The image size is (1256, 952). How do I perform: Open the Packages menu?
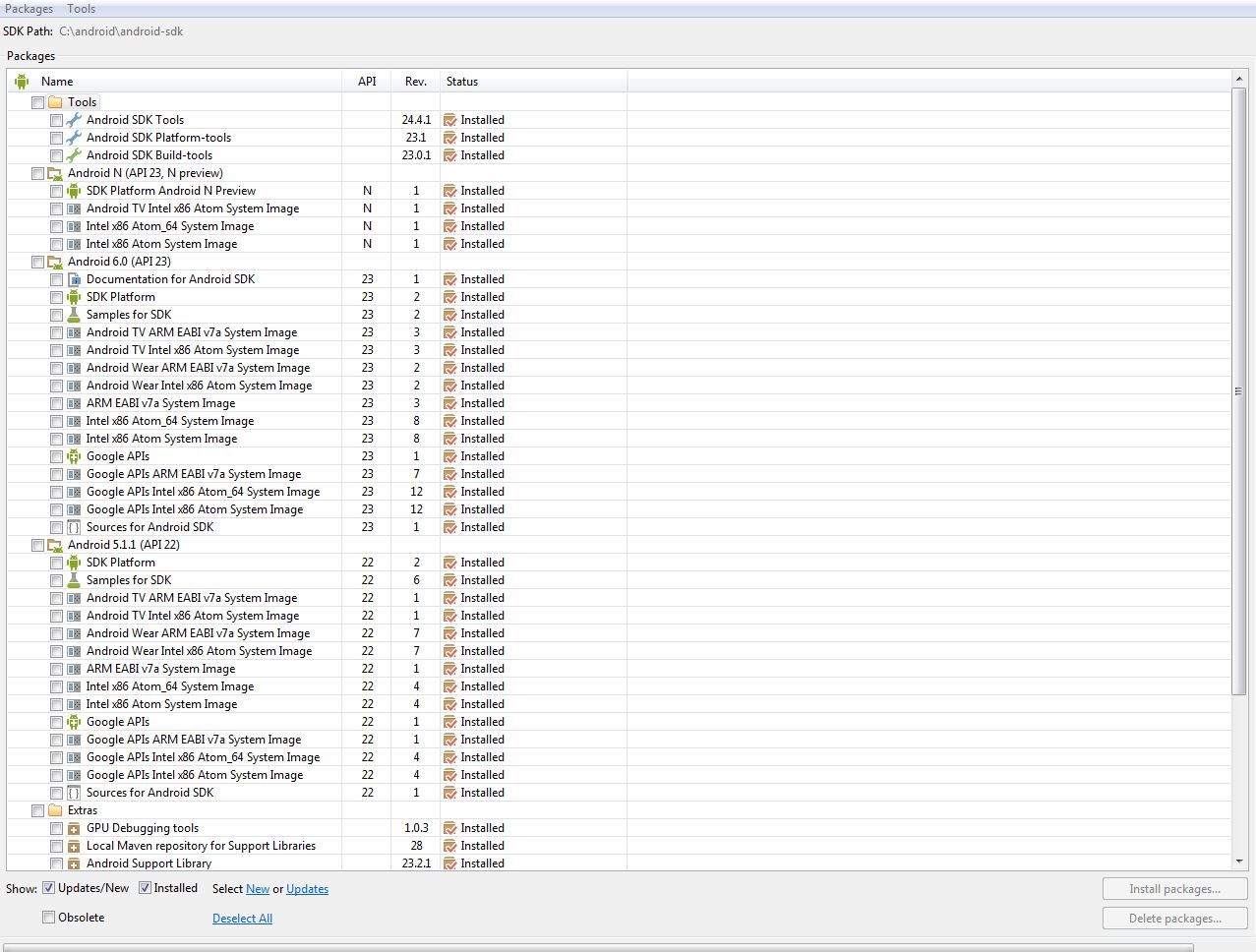[30, 9]
